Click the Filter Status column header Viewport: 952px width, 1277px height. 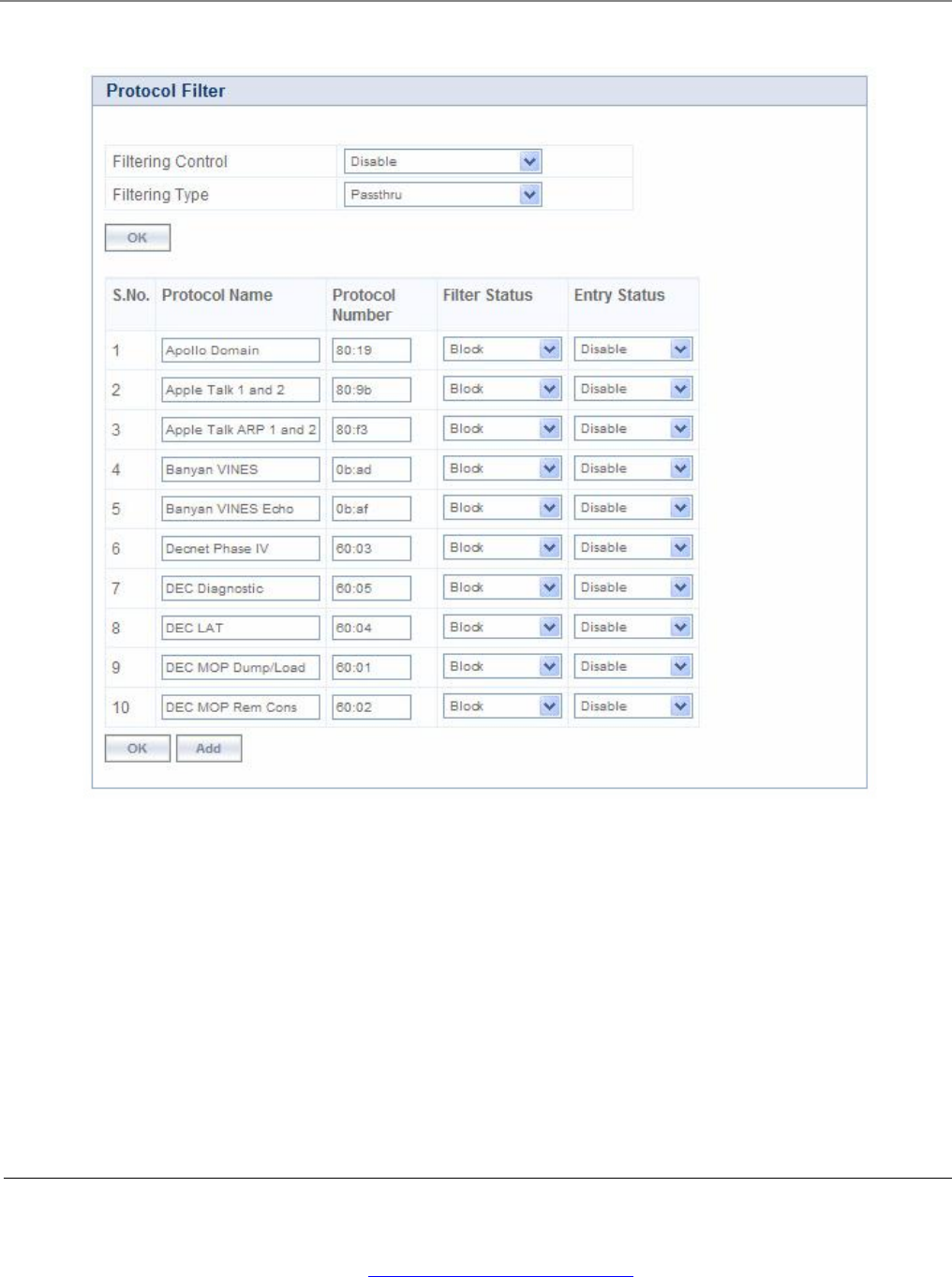point(487,295)
